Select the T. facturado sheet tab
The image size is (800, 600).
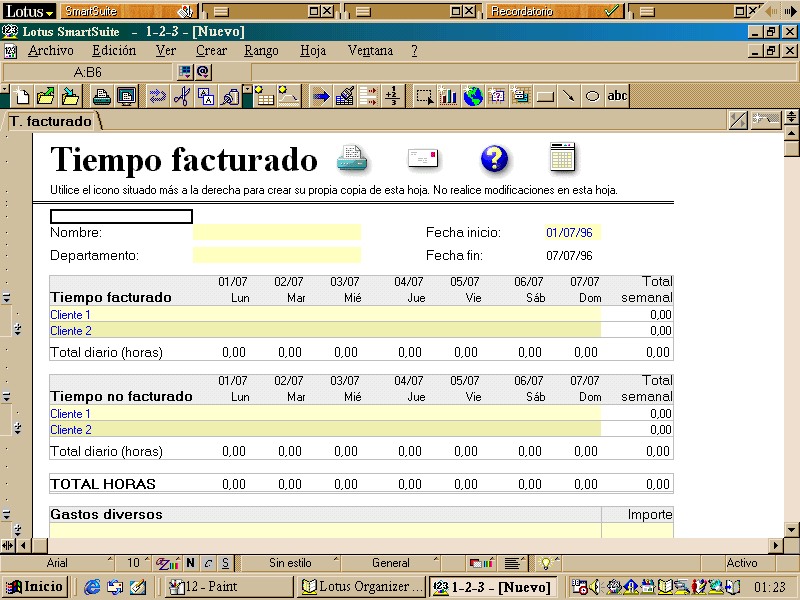pyautogui.click(x=51, y=121)
